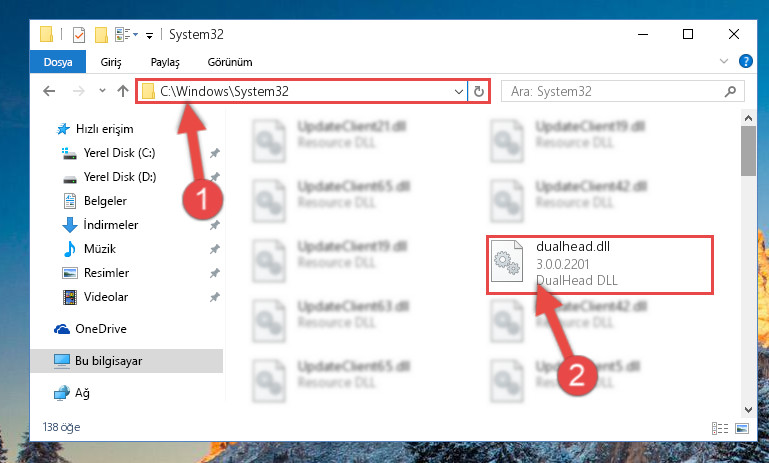Click the vertical scrollbar thumb

(x=748, y=151)
